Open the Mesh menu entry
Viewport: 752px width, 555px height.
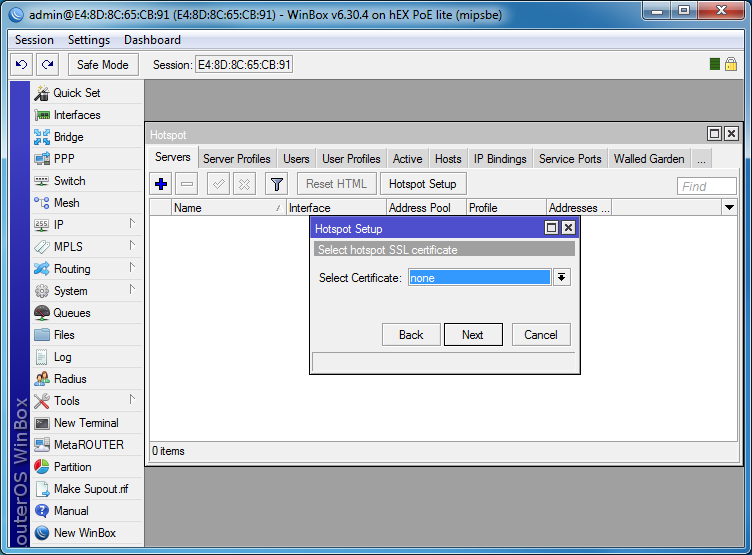(87, 203)
